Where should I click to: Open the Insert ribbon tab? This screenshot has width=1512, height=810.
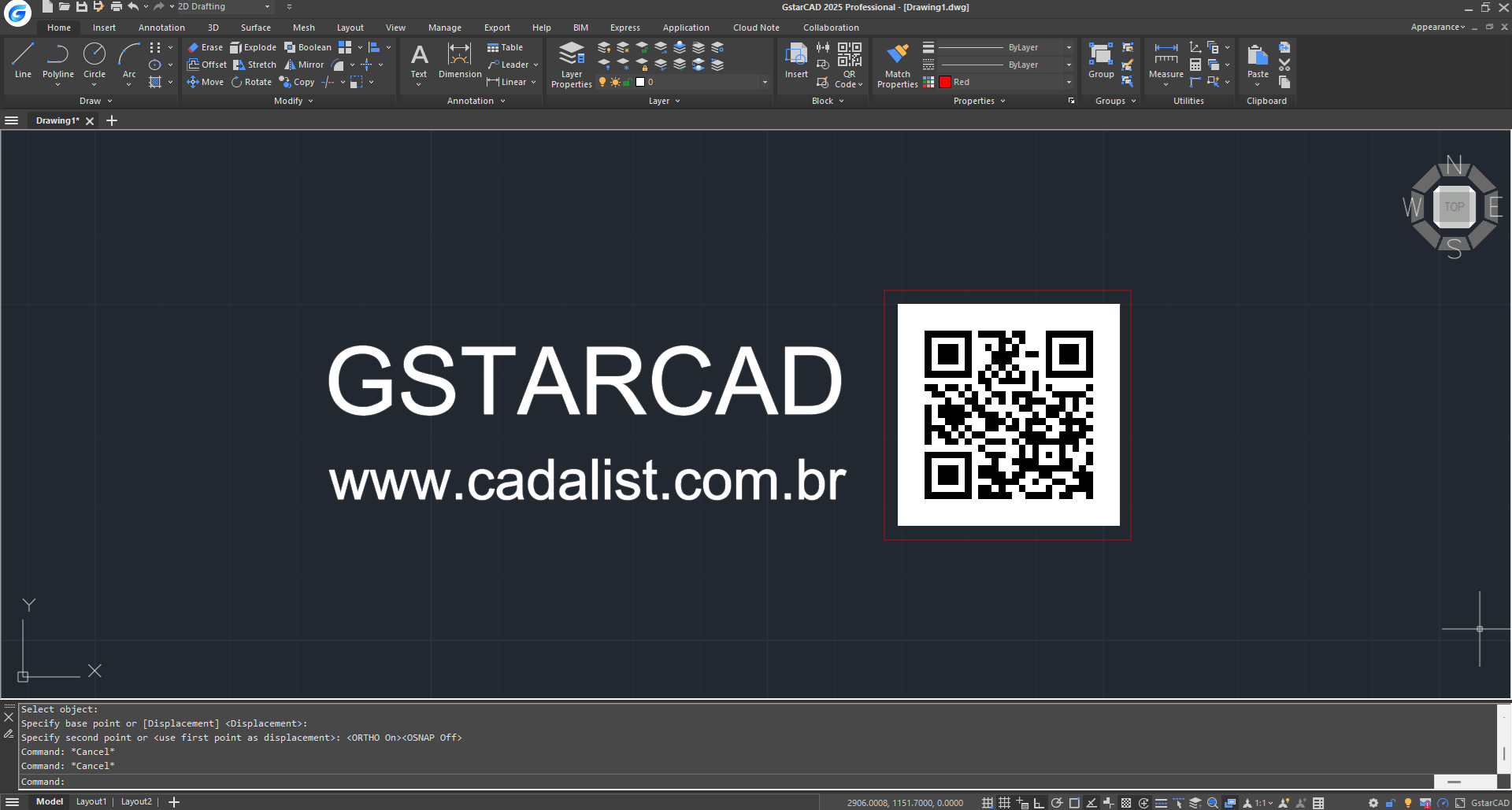(x=104, y=28)
